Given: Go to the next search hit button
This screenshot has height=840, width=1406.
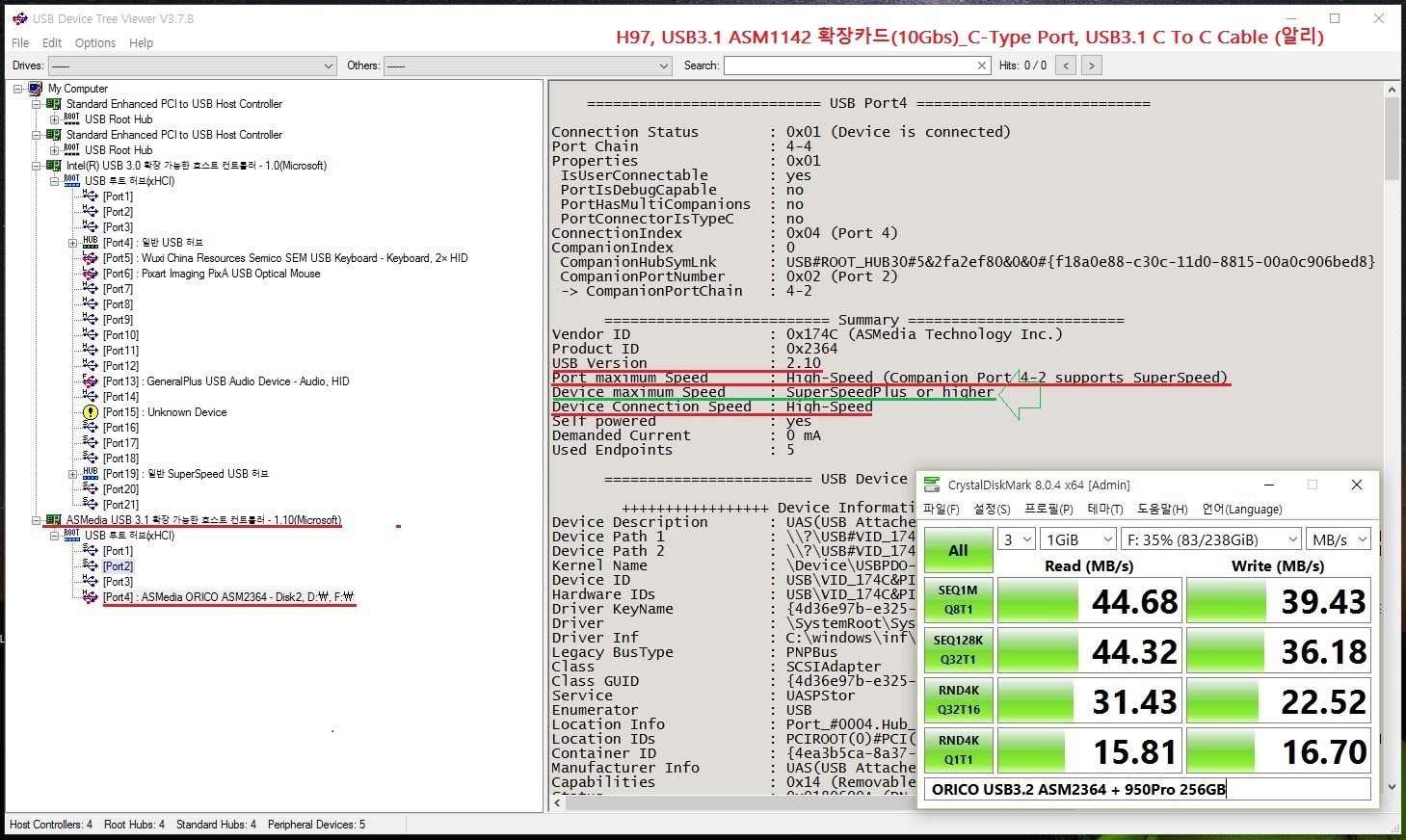Looking at the screenshot, I should (x=1091, y=66).
